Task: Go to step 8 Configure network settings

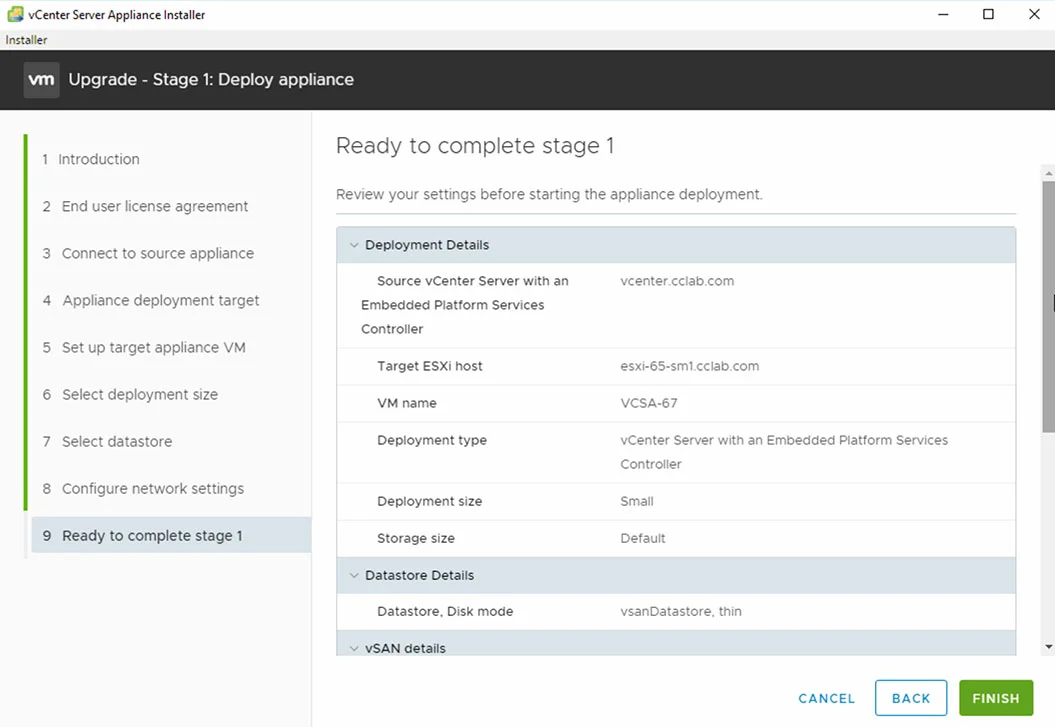Action: point(143,489)
